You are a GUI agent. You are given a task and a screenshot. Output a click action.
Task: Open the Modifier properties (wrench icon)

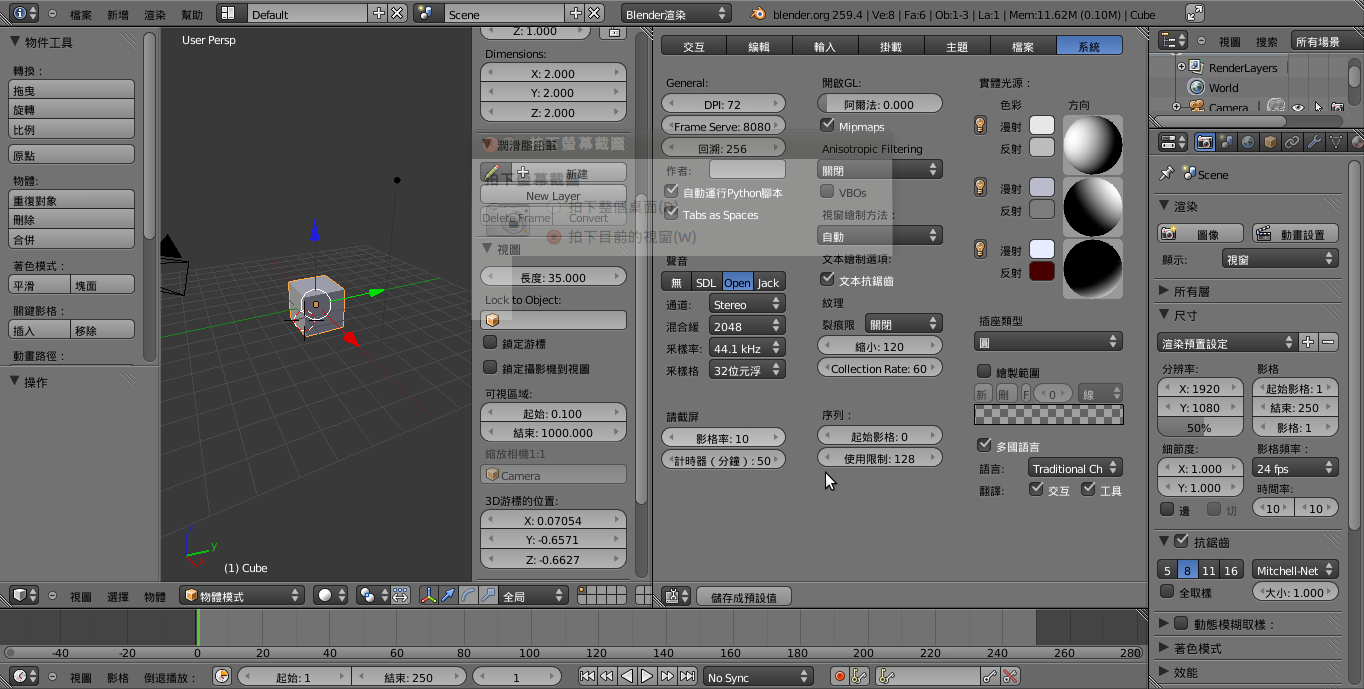(x=1315, y=142)
